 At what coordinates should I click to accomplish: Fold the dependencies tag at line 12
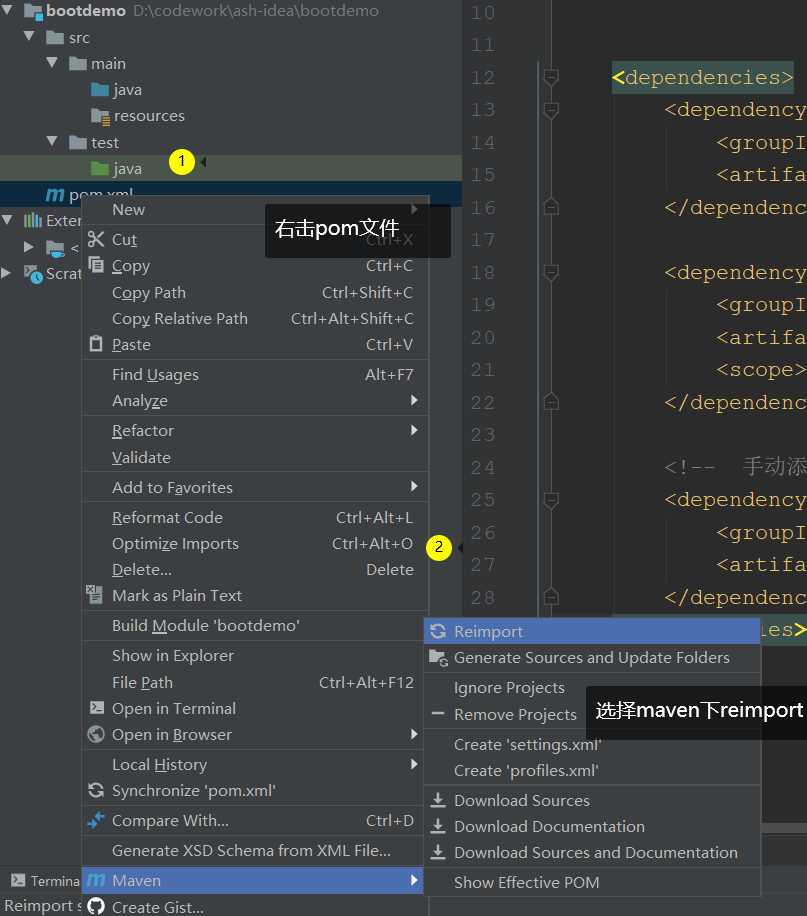pyautogui.click(x=550, y=77)
